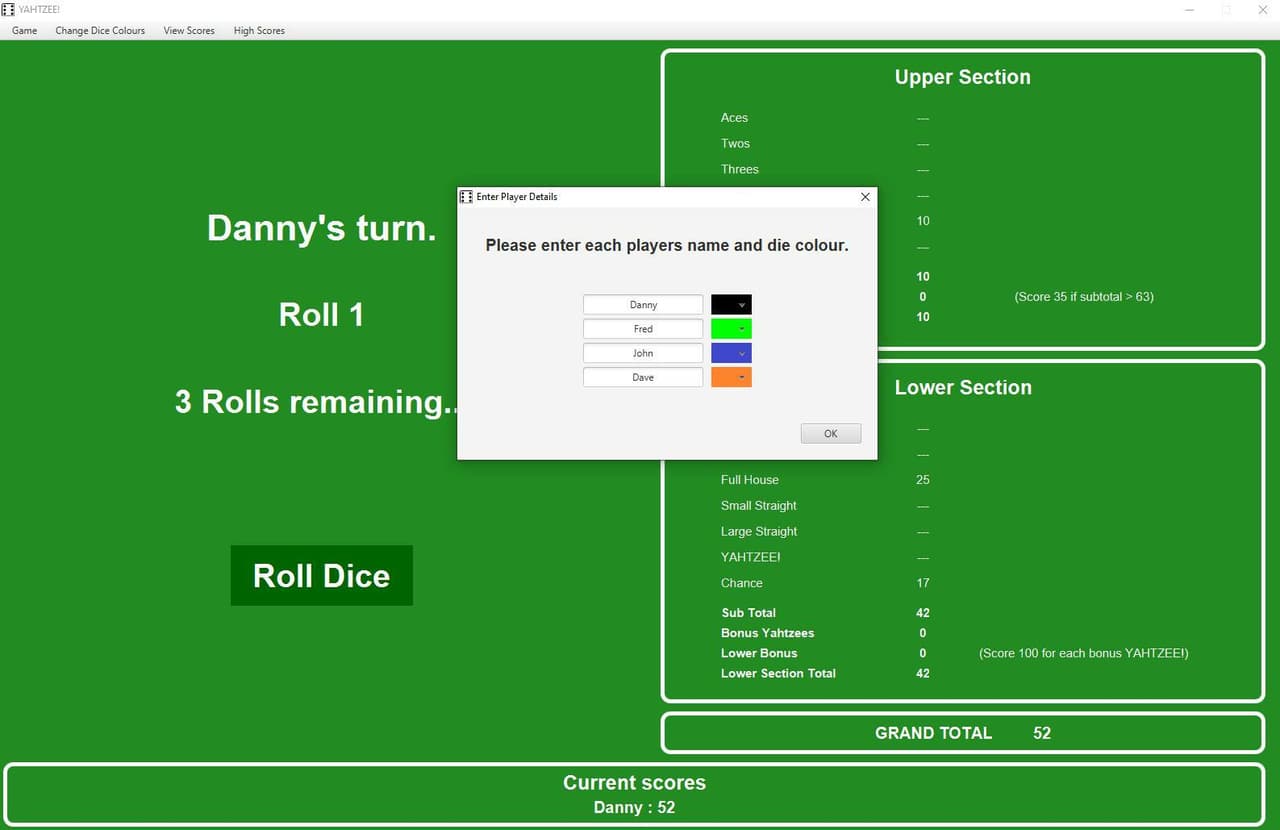Click the Roll Dice button
Viewport: 1280px width, 830px height.
point(322,575)
